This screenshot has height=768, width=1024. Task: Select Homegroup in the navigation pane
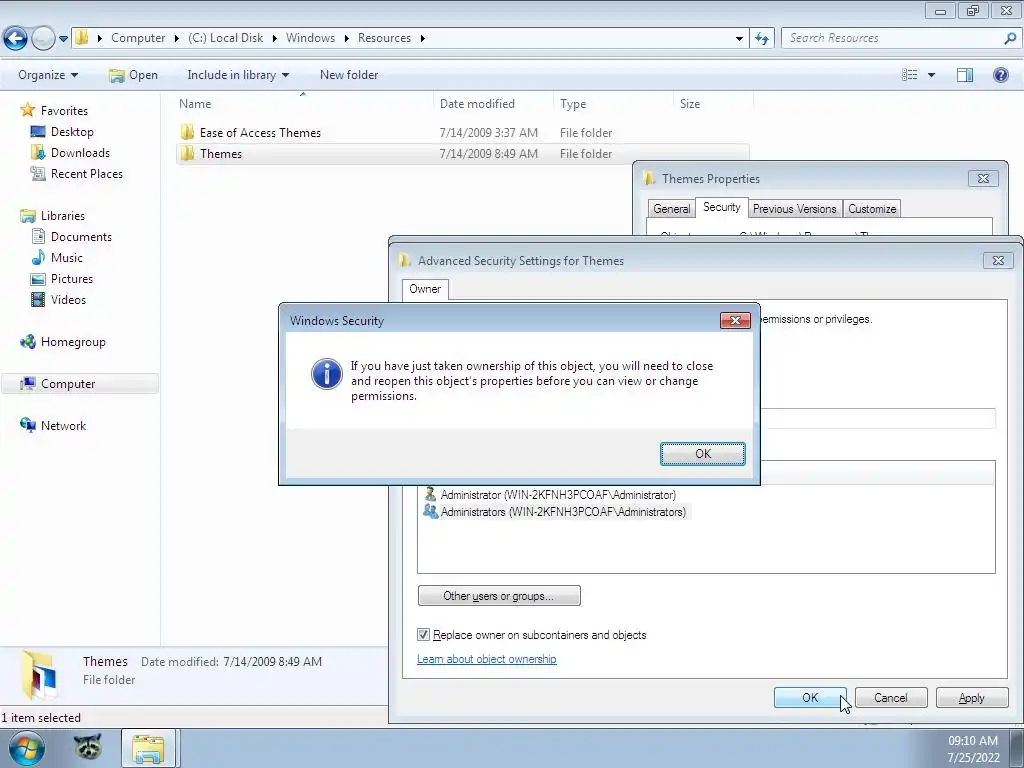click(63, 342)
